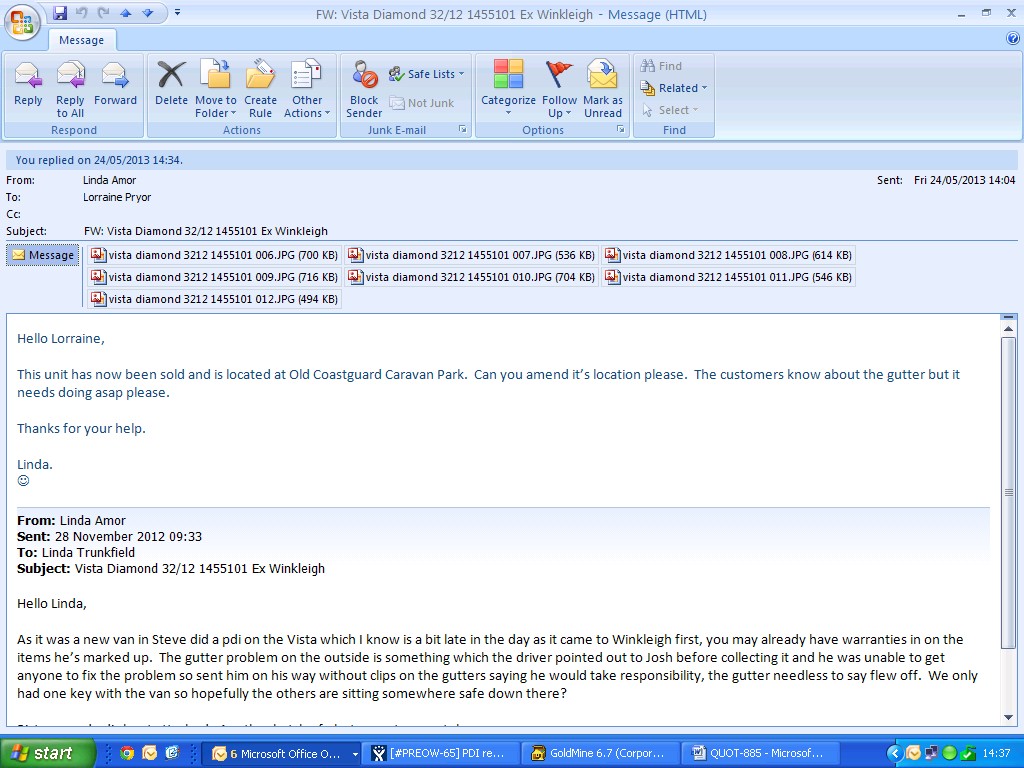Click Block Sender
The height and width of the screenshot is (768, 1024).
(364, 89)
